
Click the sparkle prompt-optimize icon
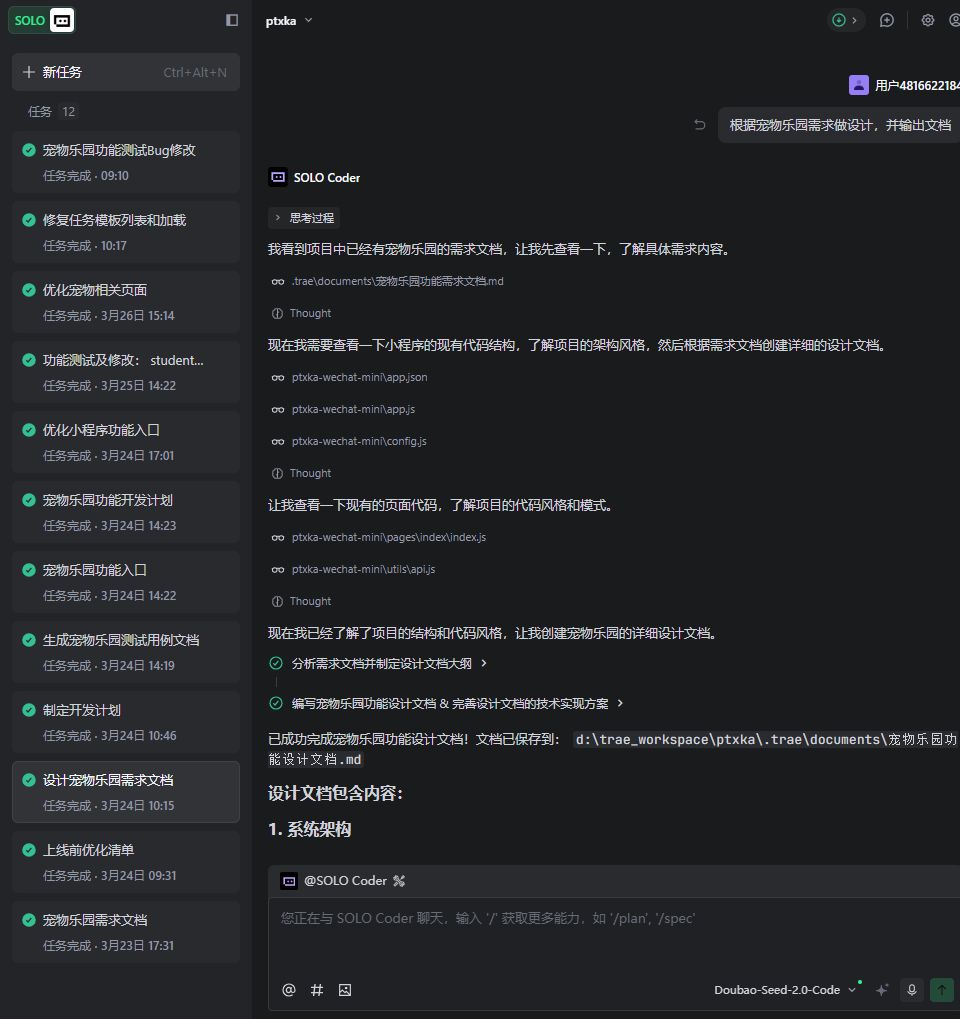pyautogui.click(x=882, y=990)
